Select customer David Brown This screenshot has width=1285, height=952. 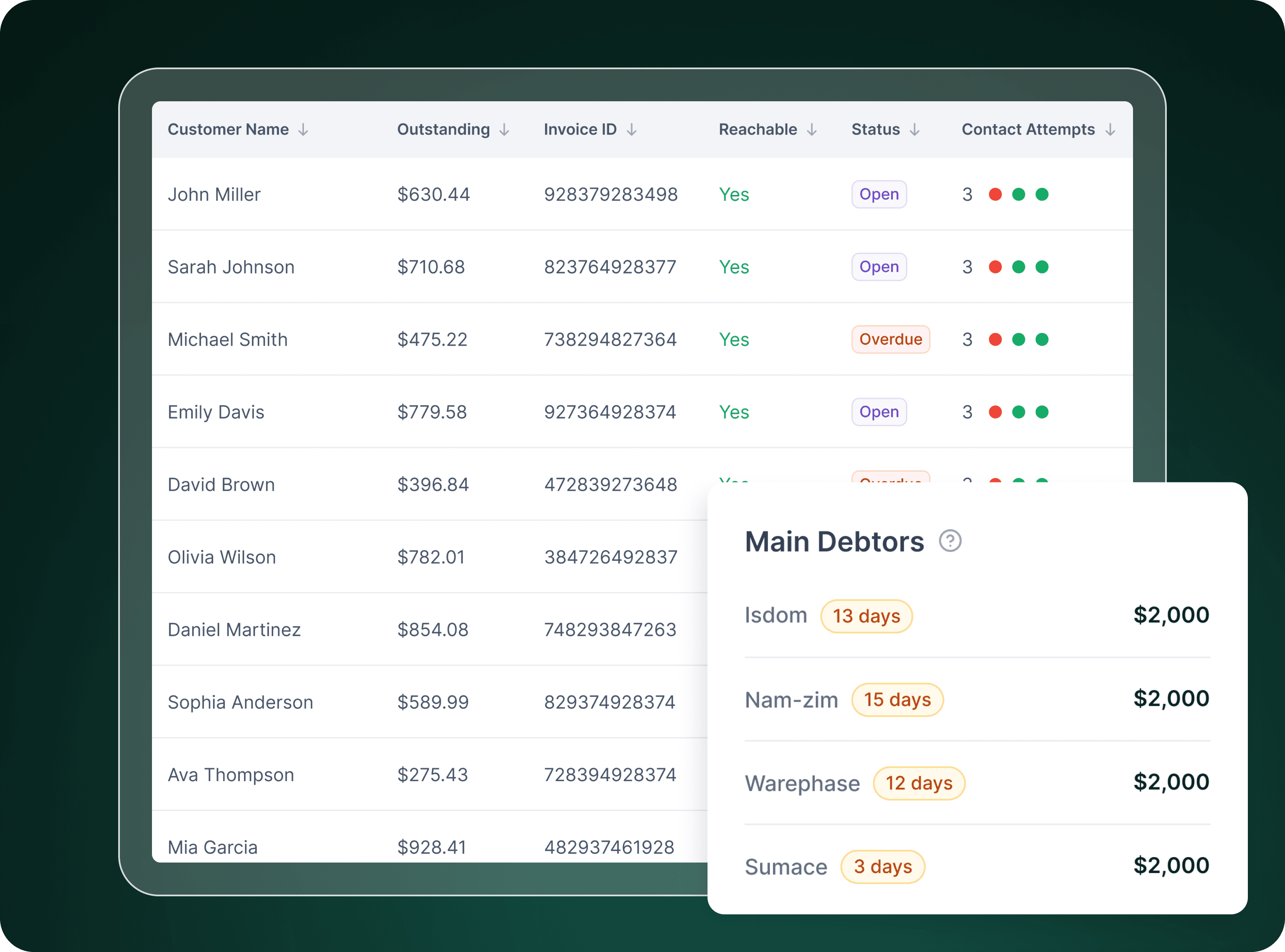click(221, 485)
